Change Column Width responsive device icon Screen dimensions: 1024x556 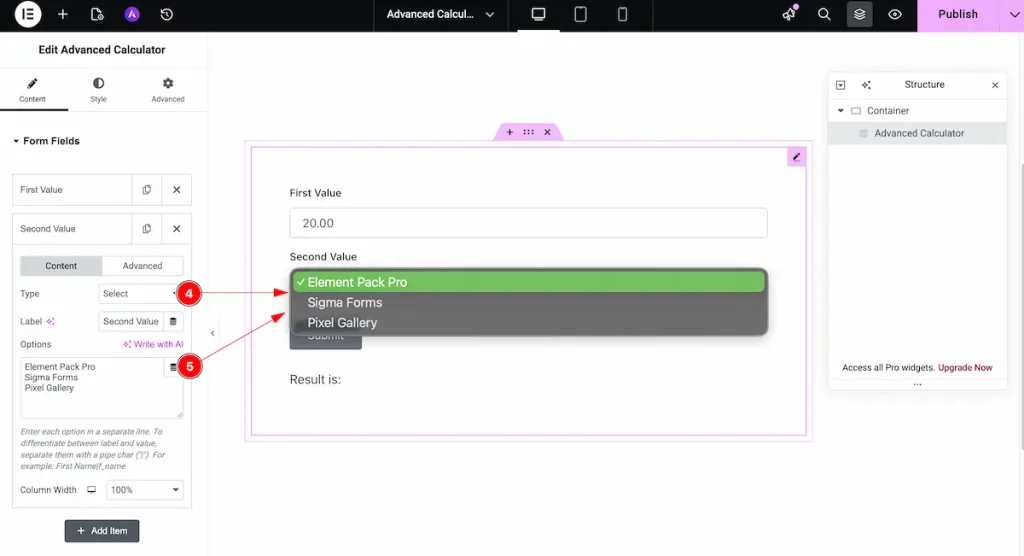click(91, 490)
